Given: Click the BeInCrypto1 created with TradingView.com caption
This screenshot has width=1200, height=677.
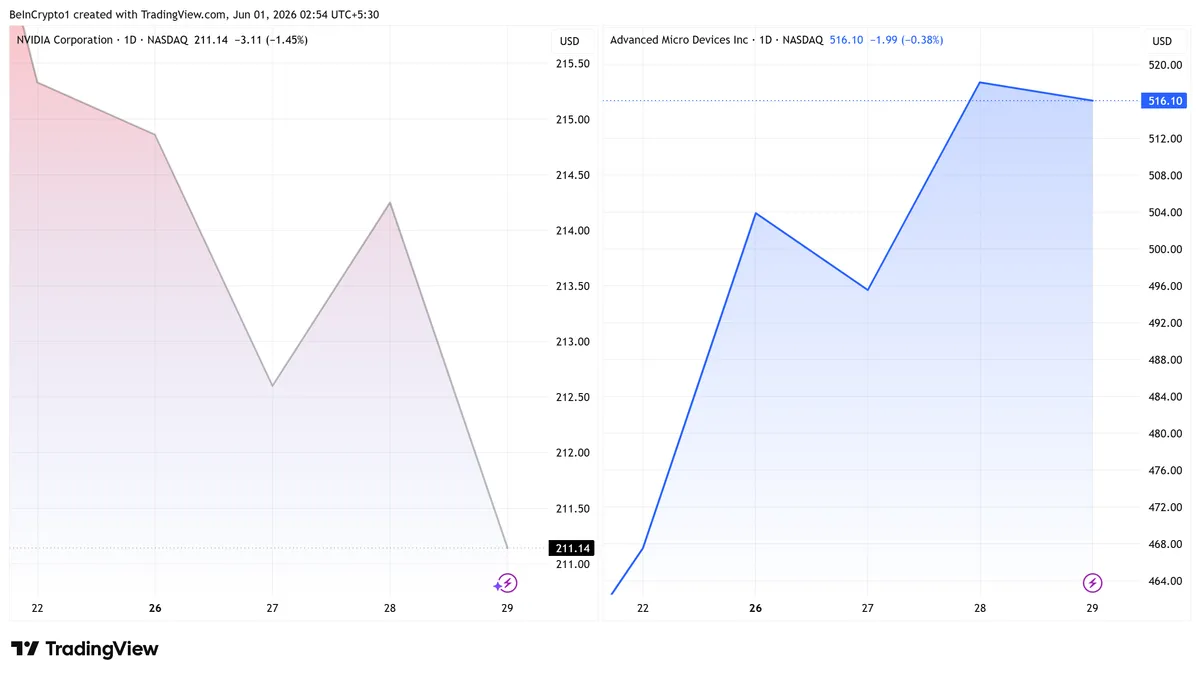Looking at the screenshot, I should (x=195, y=15).
